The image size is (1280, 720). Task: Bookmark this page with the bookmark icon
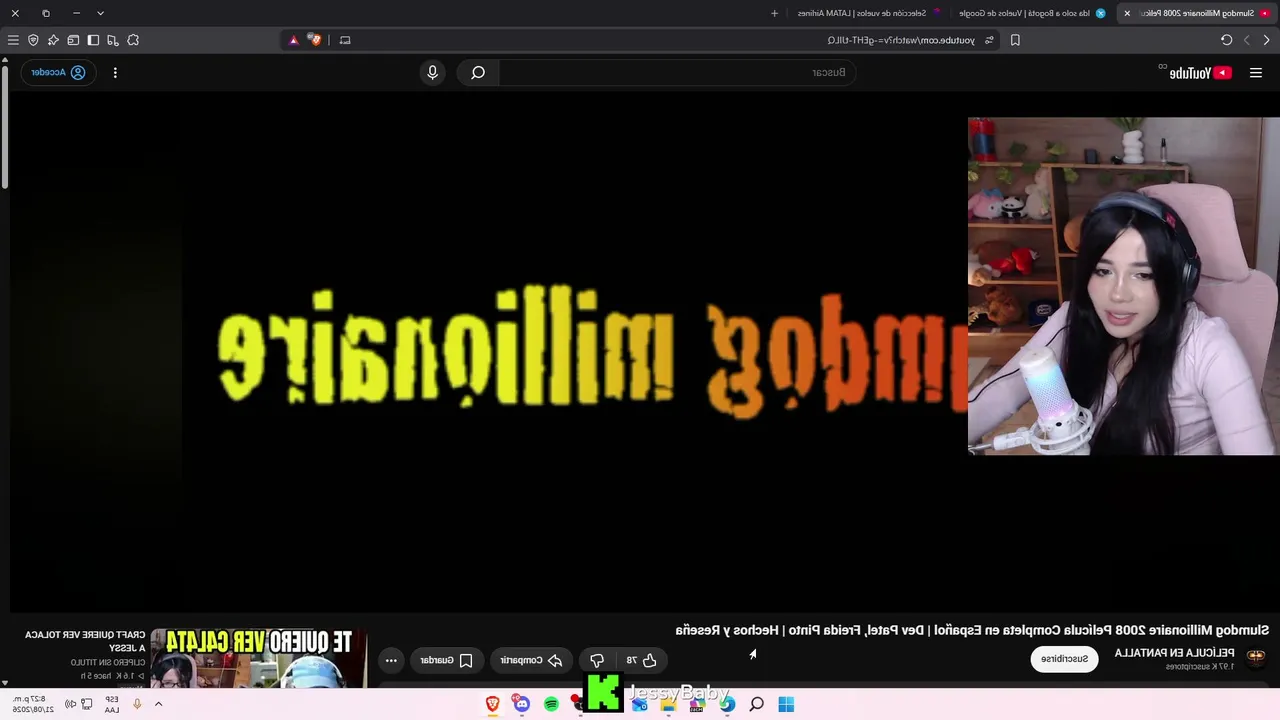click(x=1015, y=40)
